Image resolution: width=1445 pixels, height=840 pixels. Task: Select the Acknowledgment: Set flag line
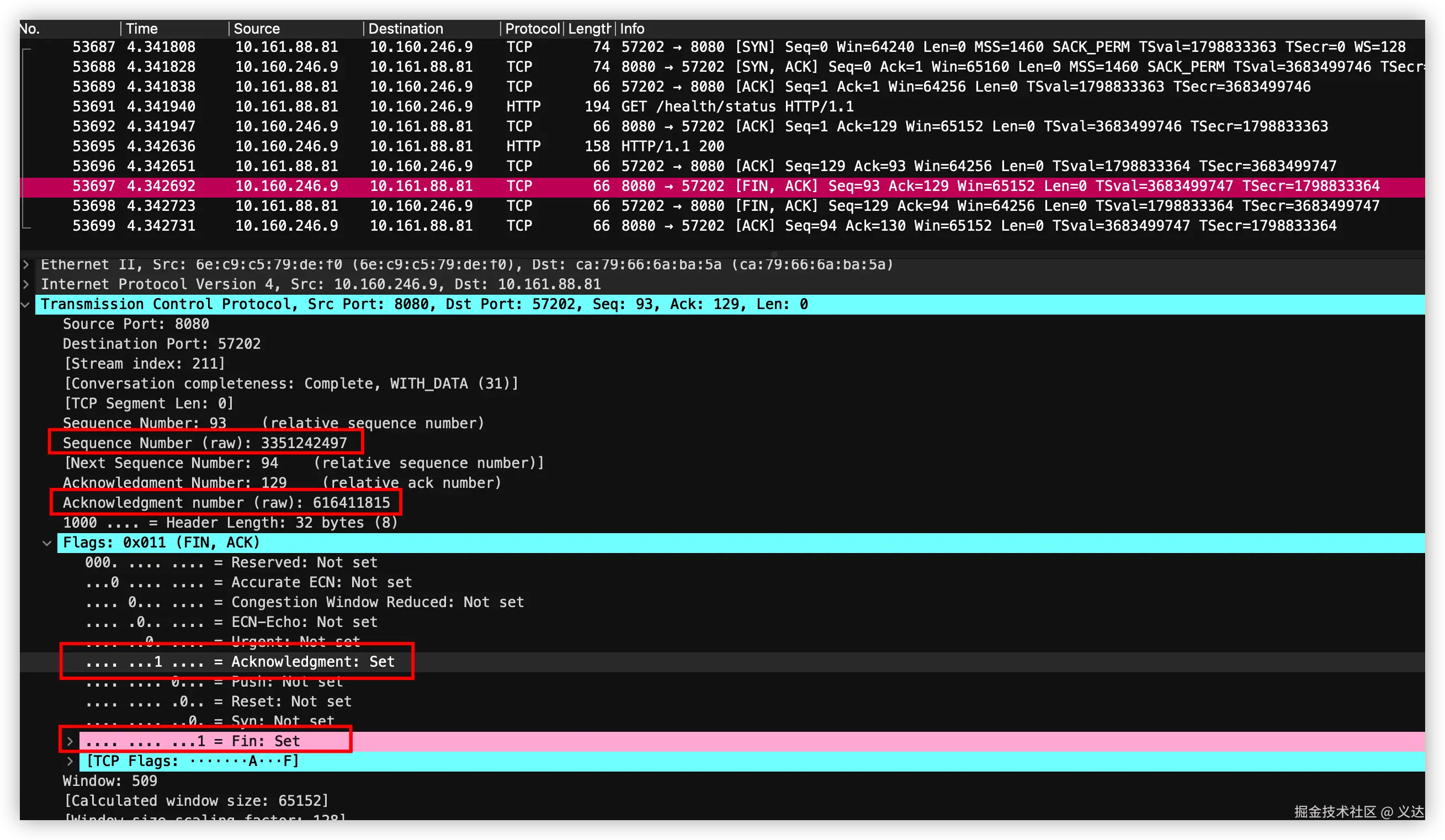(x=239, y=662)
